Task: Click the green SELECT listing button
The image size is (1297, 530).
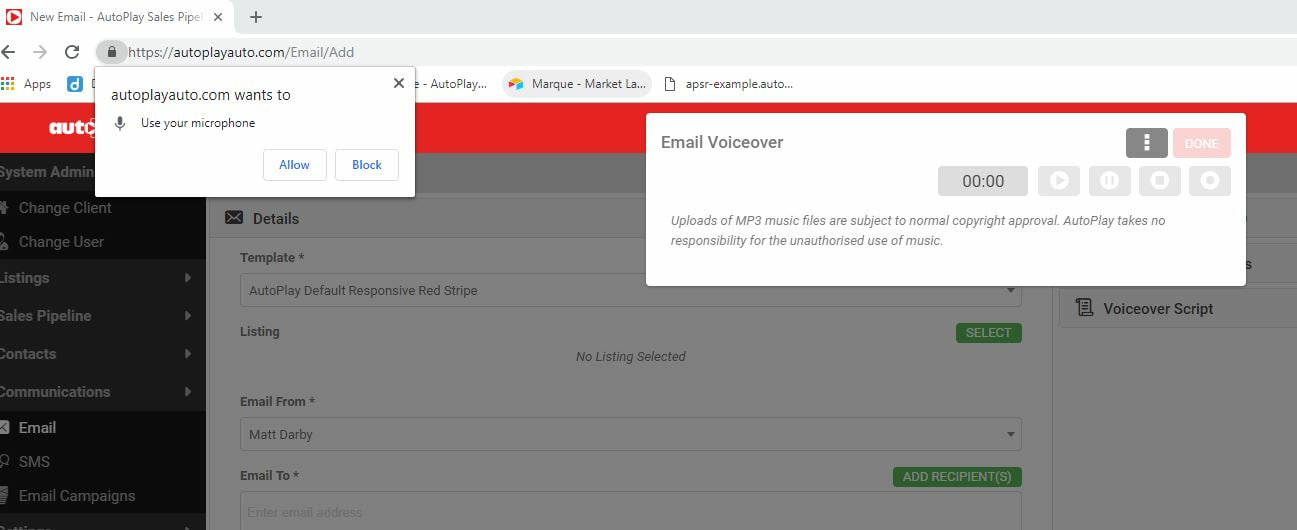Action: pos(989,333)
